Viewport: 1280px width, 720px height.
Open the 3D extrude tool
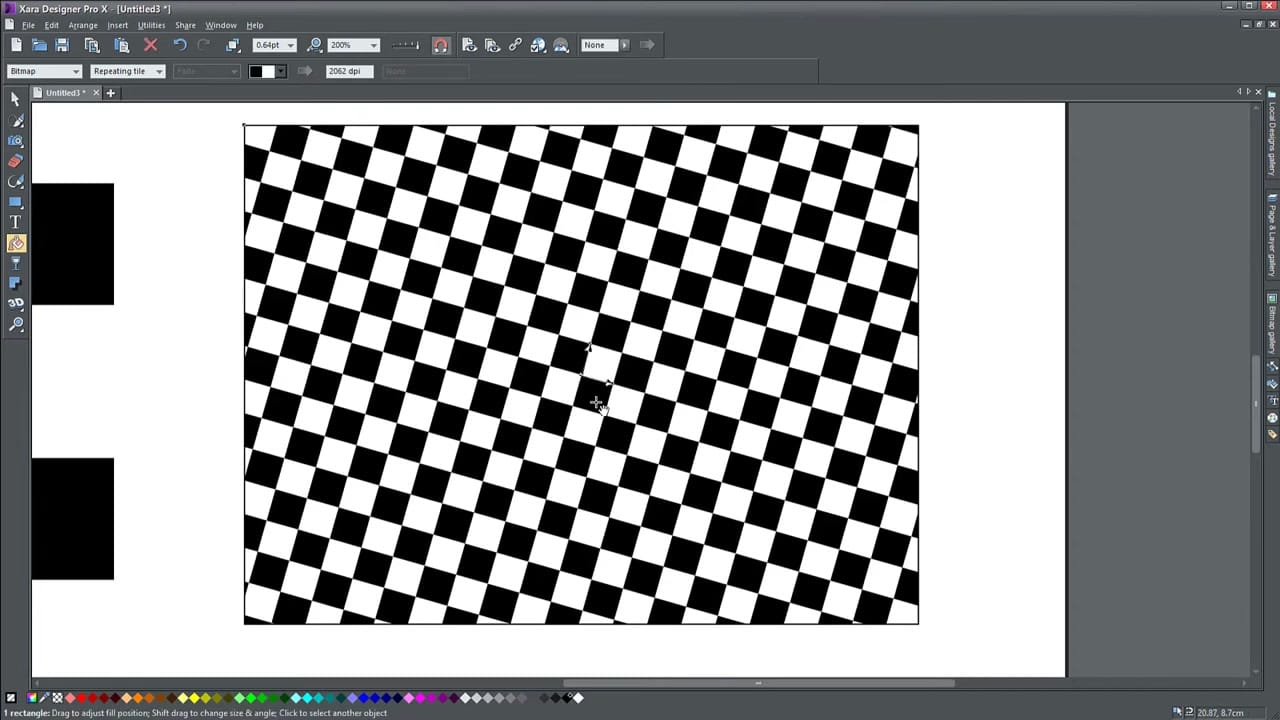pos(16,303)
